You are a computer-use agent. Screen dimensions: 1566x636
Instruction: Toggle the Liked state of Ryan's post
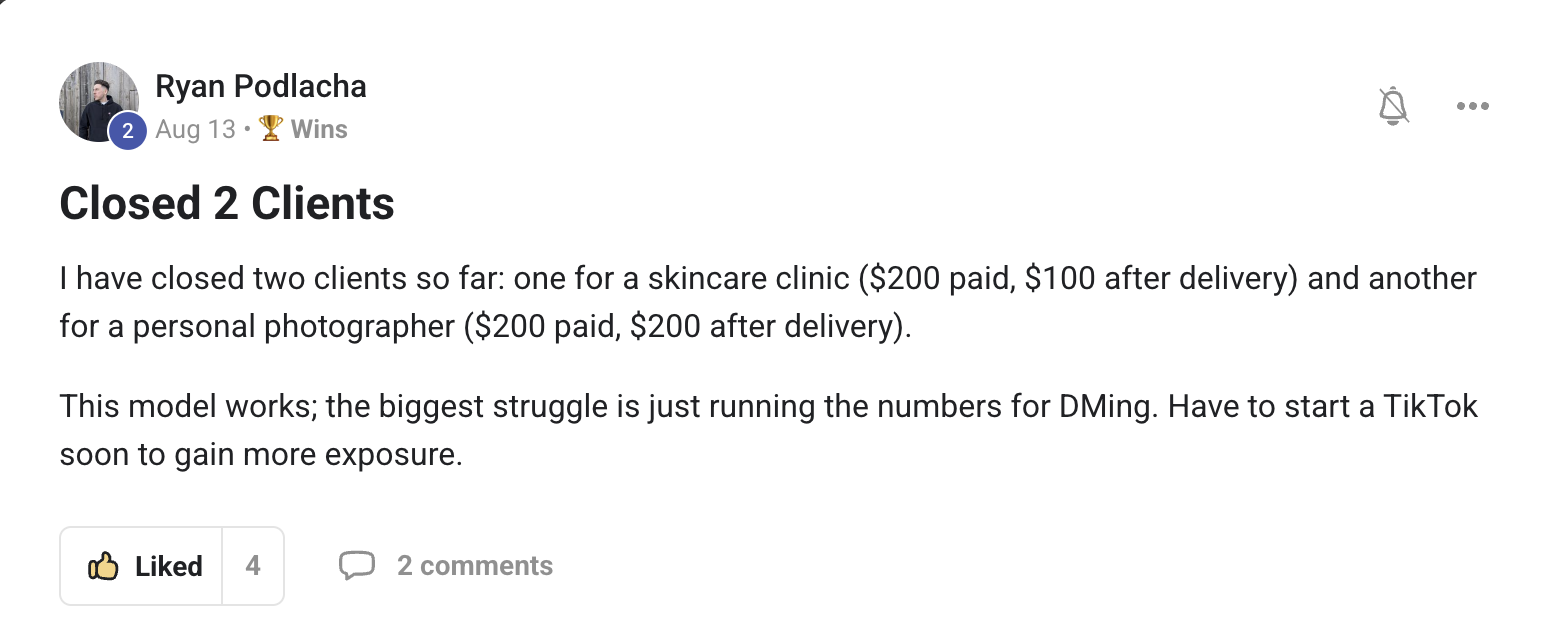pyautogui.click(x=141, y=565)
